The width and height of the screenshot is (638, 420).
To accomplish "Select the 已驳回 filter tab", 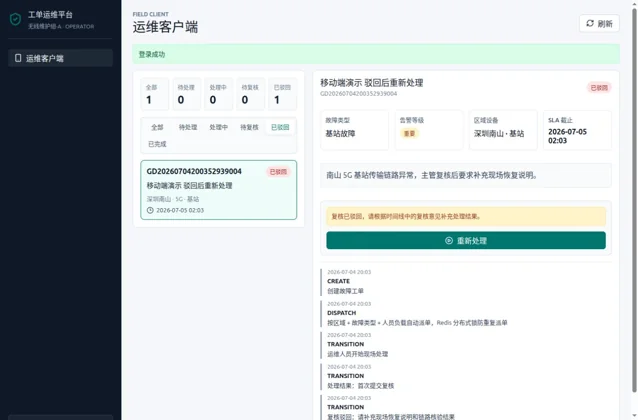I will click(280, 127).
